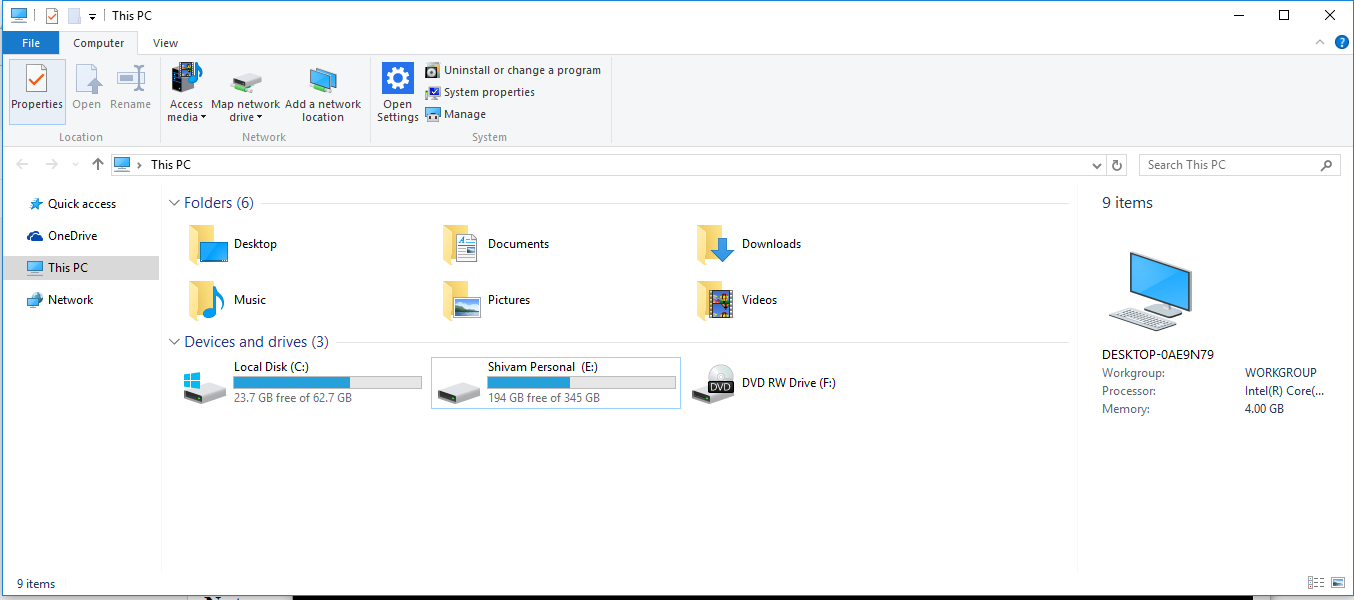This screenshot has width=1354, height=600.
Task: Open drive Properties from the ribbon
Action: pos(36,90)
